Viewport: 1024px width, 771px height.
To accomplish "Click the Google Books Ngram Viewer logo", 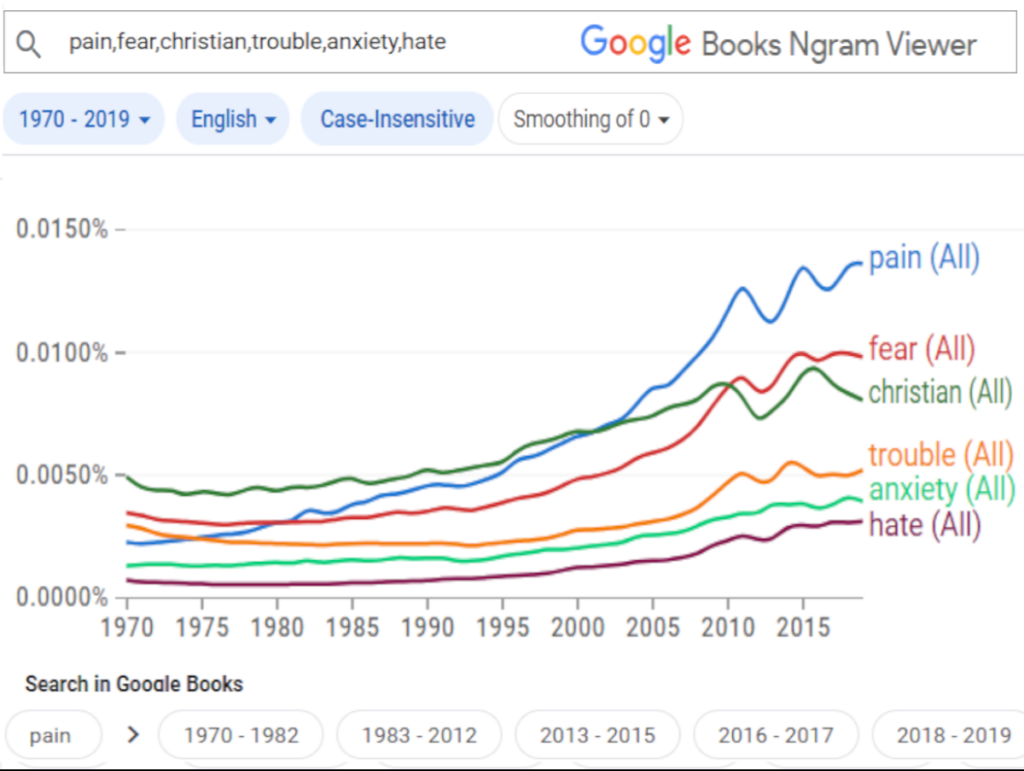I will pos(778,43).
